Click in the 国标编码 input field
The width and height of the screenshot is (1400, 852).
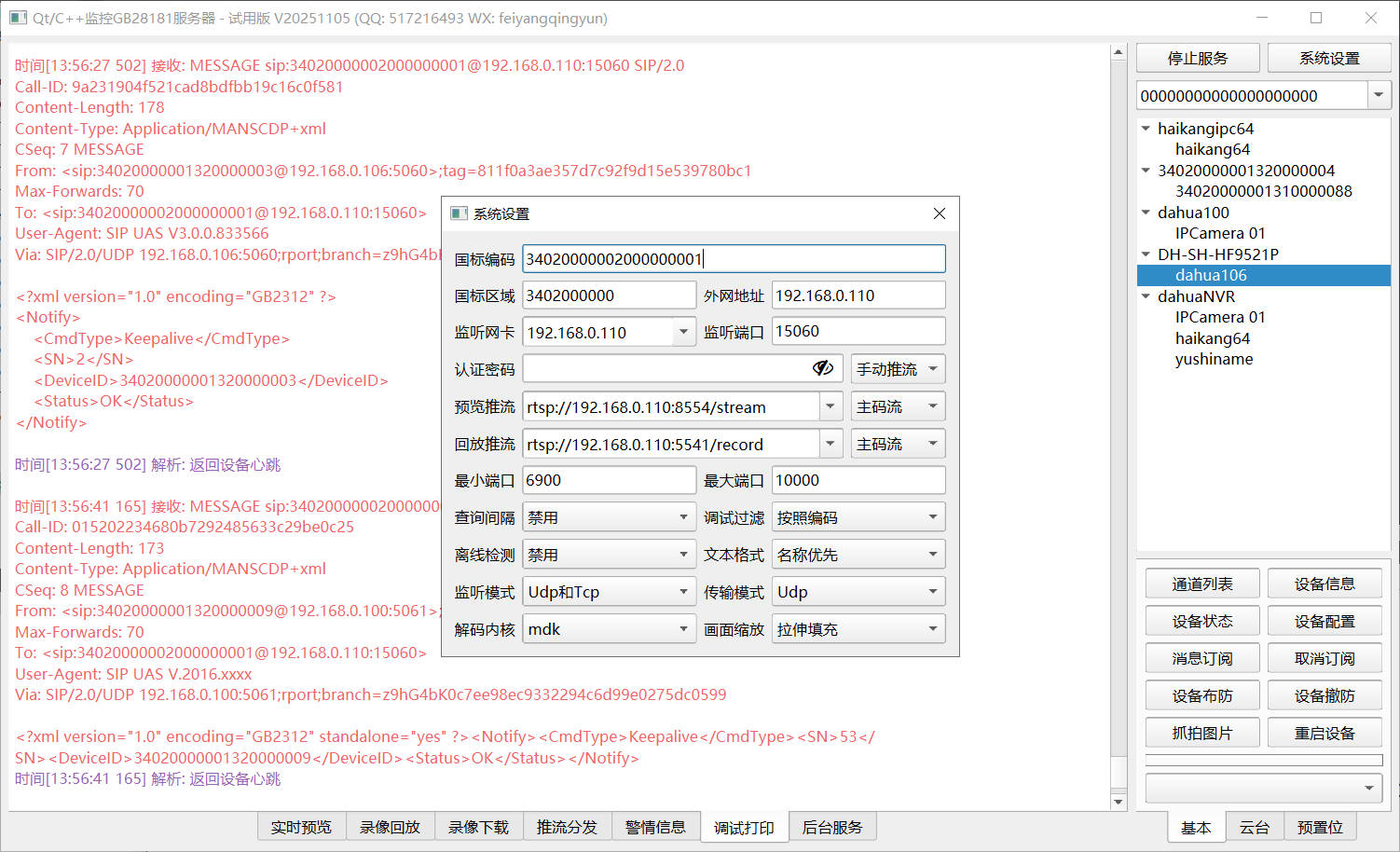pos(734,258)
